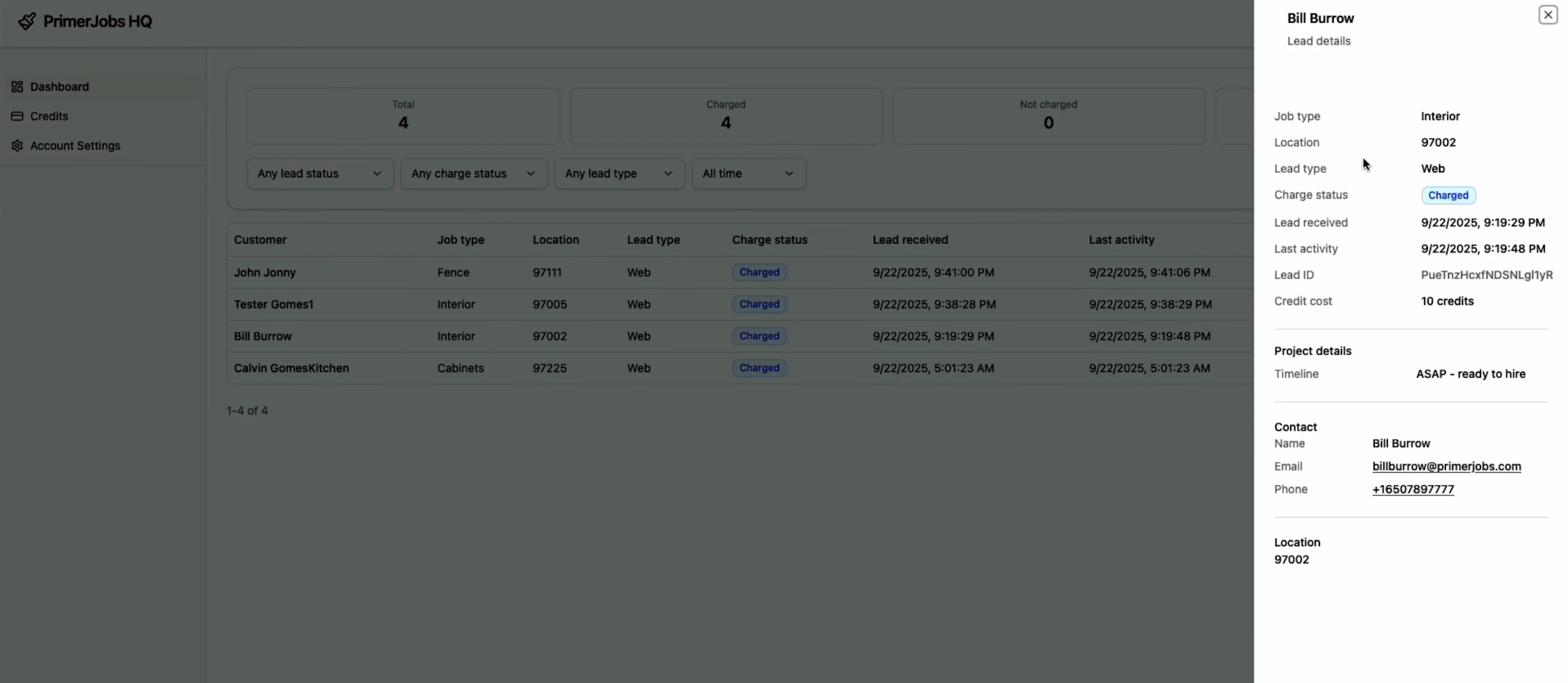Click the Lead received column header
The width and height of the screenshot is (1568, 683).
(909, 240)
